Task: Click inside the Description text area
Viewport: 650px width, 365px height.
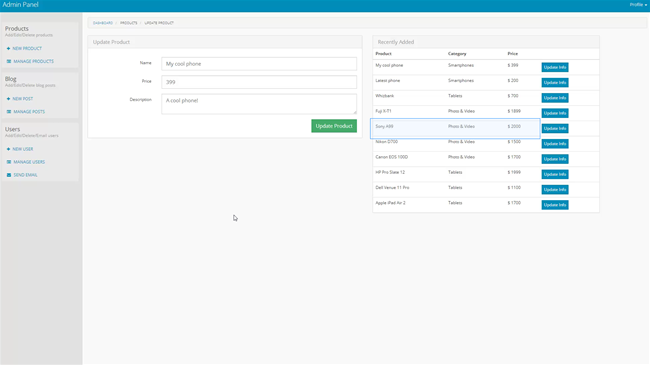Action: pyautogui.click(x=259, y=104)
